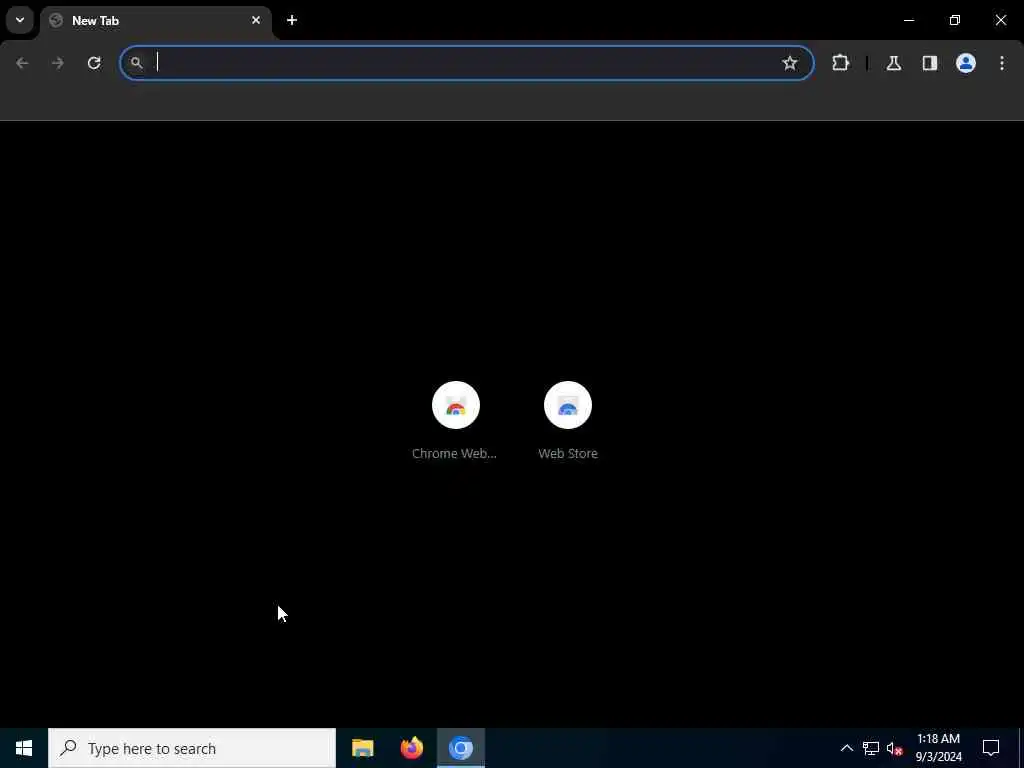
Task: Minimize the browser window
Action: point(908,20)
